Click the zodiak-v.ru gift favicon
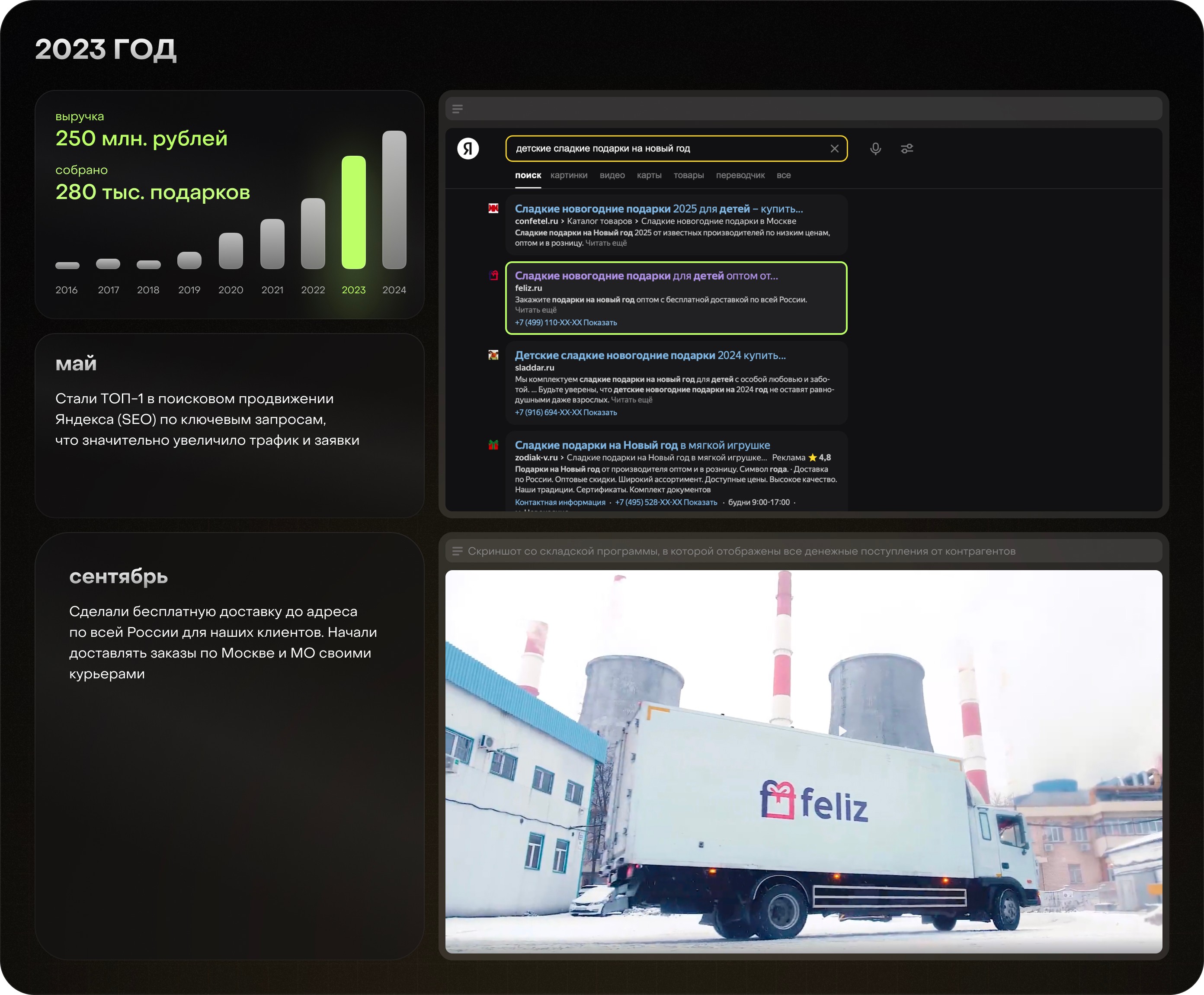The height and width of the screenshot is (995, 1204). coord(493,445)
